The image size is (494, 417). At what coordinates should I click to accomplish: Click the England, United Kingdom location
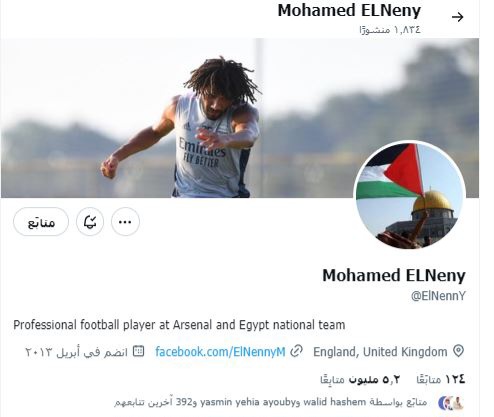380,352
